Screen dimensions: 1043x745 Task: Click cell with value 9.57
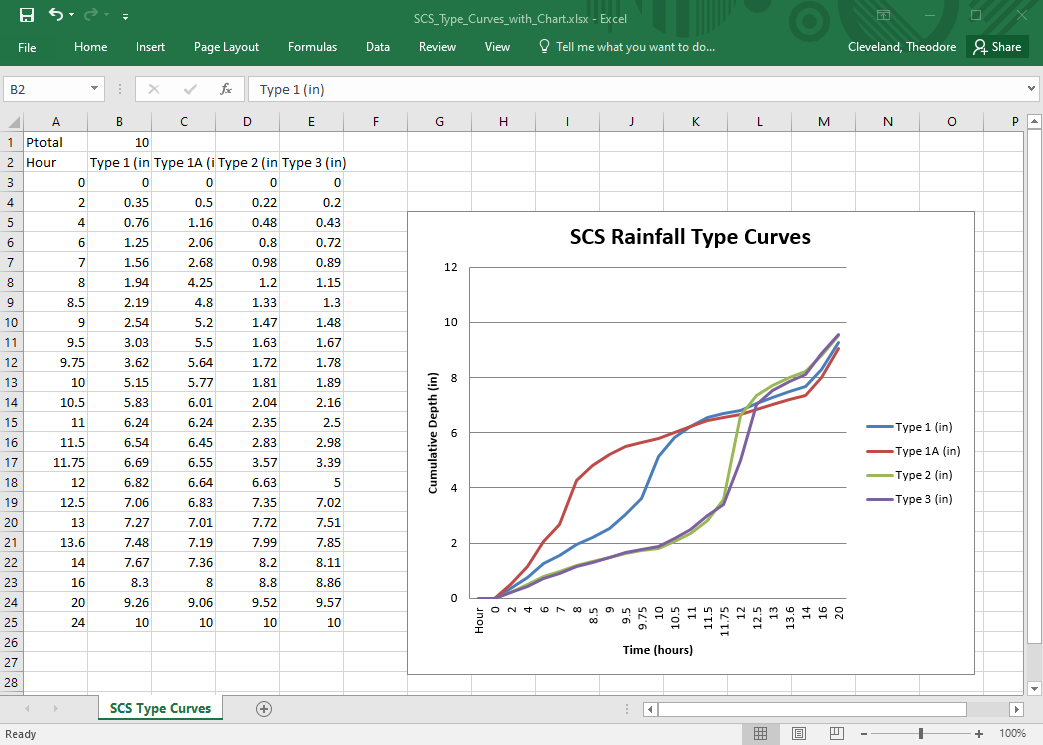click(311, 602)
